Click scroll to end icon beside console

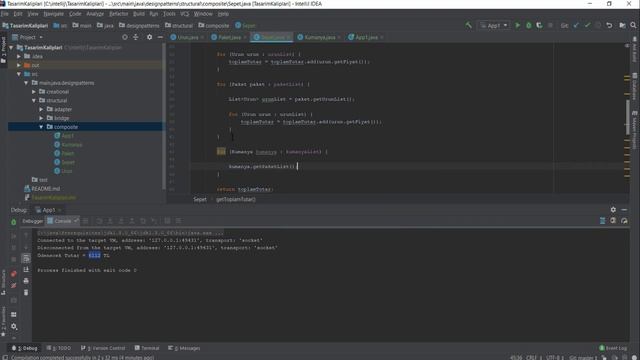26,269
